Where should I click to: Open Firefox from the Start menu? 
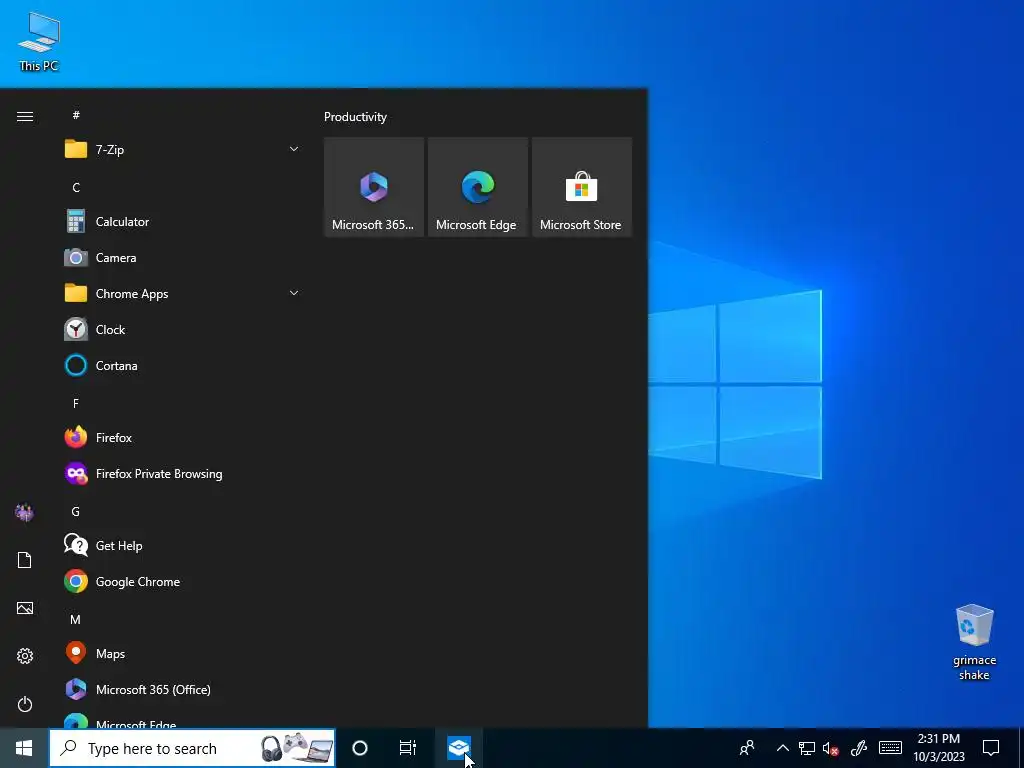tap(182, 438)
